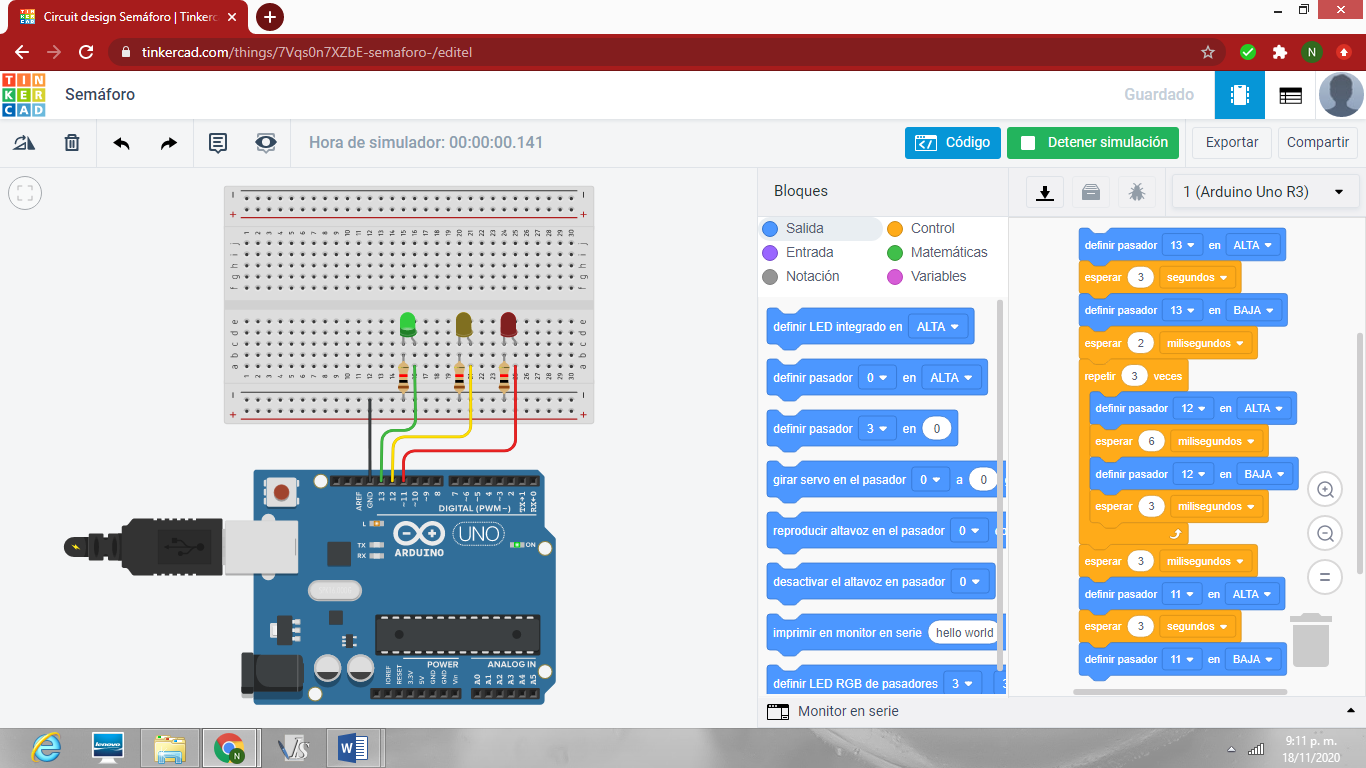1366x768 pixels.
Task: Open the code library (archive) icon
Action: [x=1090, y=190]
